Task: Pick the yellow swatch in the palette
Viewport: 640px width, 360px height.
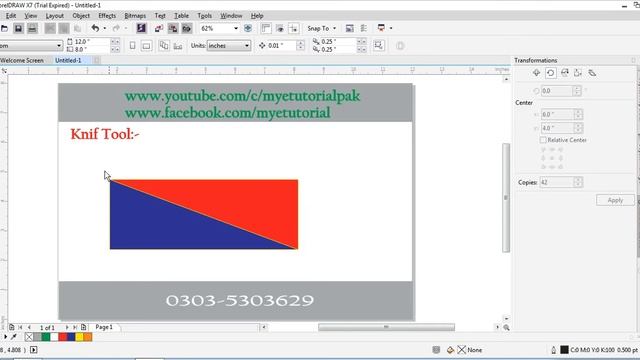Action: [79, 337]
